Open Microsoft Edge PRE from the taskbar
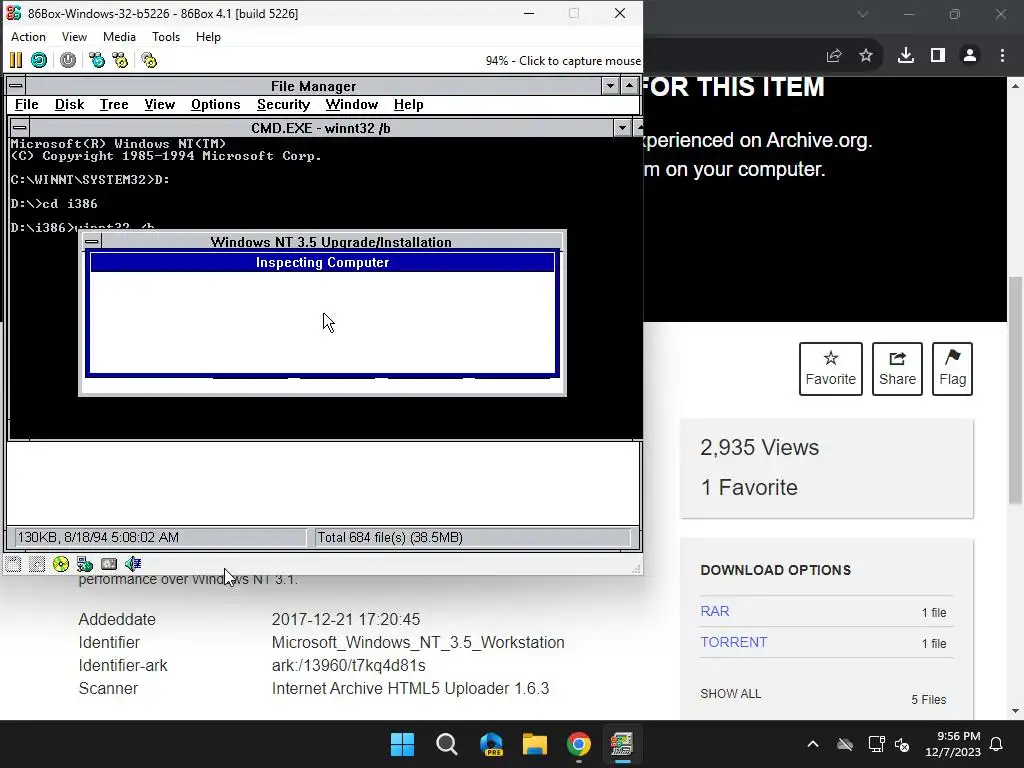Image resolution: width=1024 pixels, height=768 pixels. coord(491,744)
